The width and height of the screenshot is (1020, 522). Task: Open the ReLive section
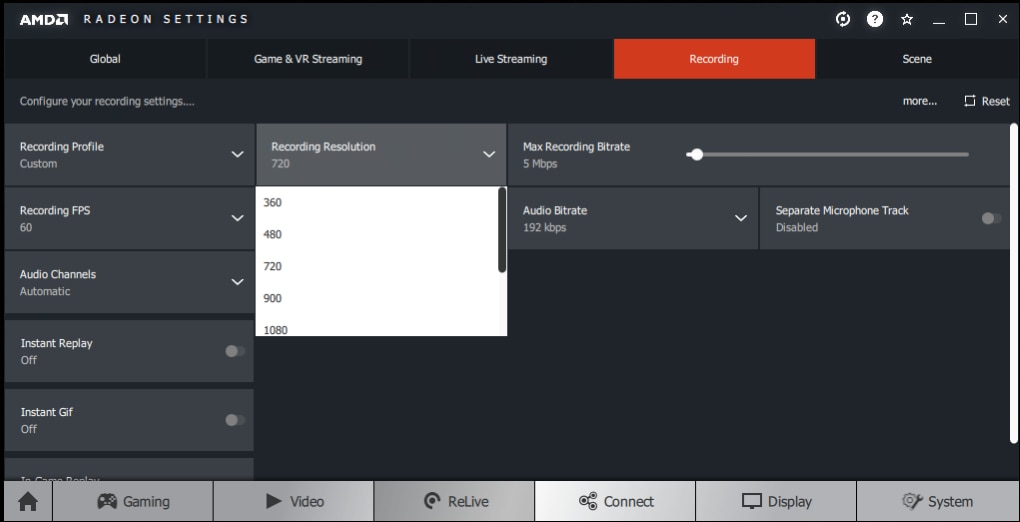pyautogui.click(x=454, y=501)
